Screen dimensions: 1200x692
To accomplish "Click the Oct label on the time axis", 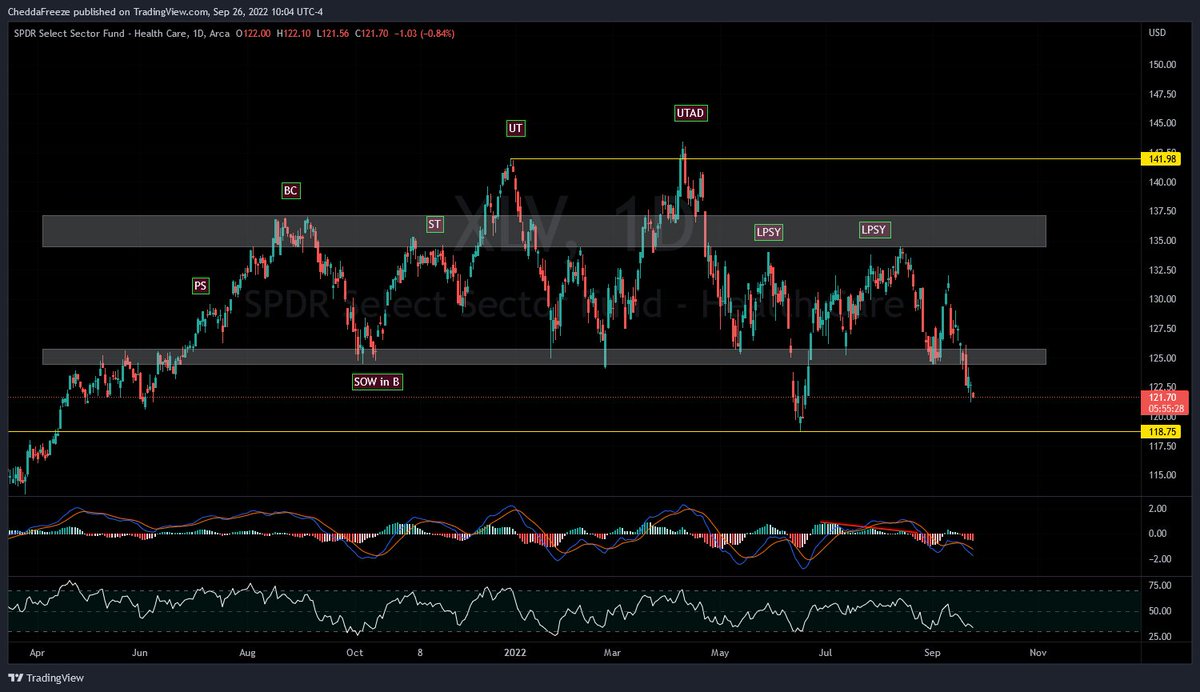I will (354, 652).
